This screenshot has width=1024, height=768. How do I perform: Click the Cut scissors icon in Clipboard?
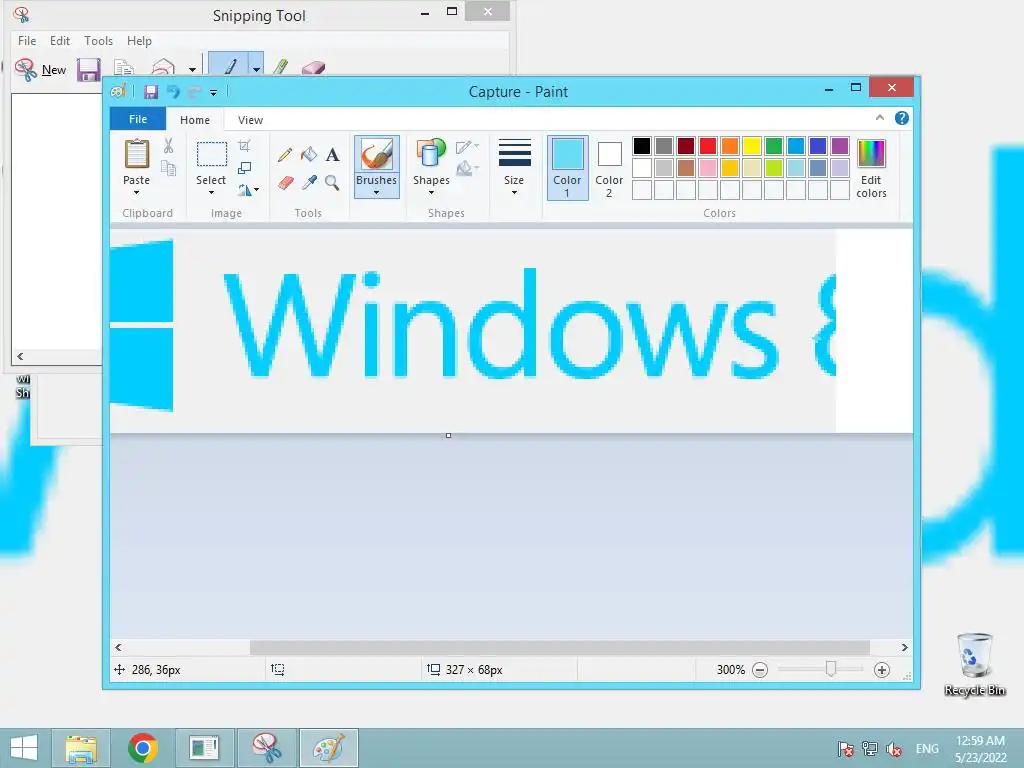coord(168,146)
